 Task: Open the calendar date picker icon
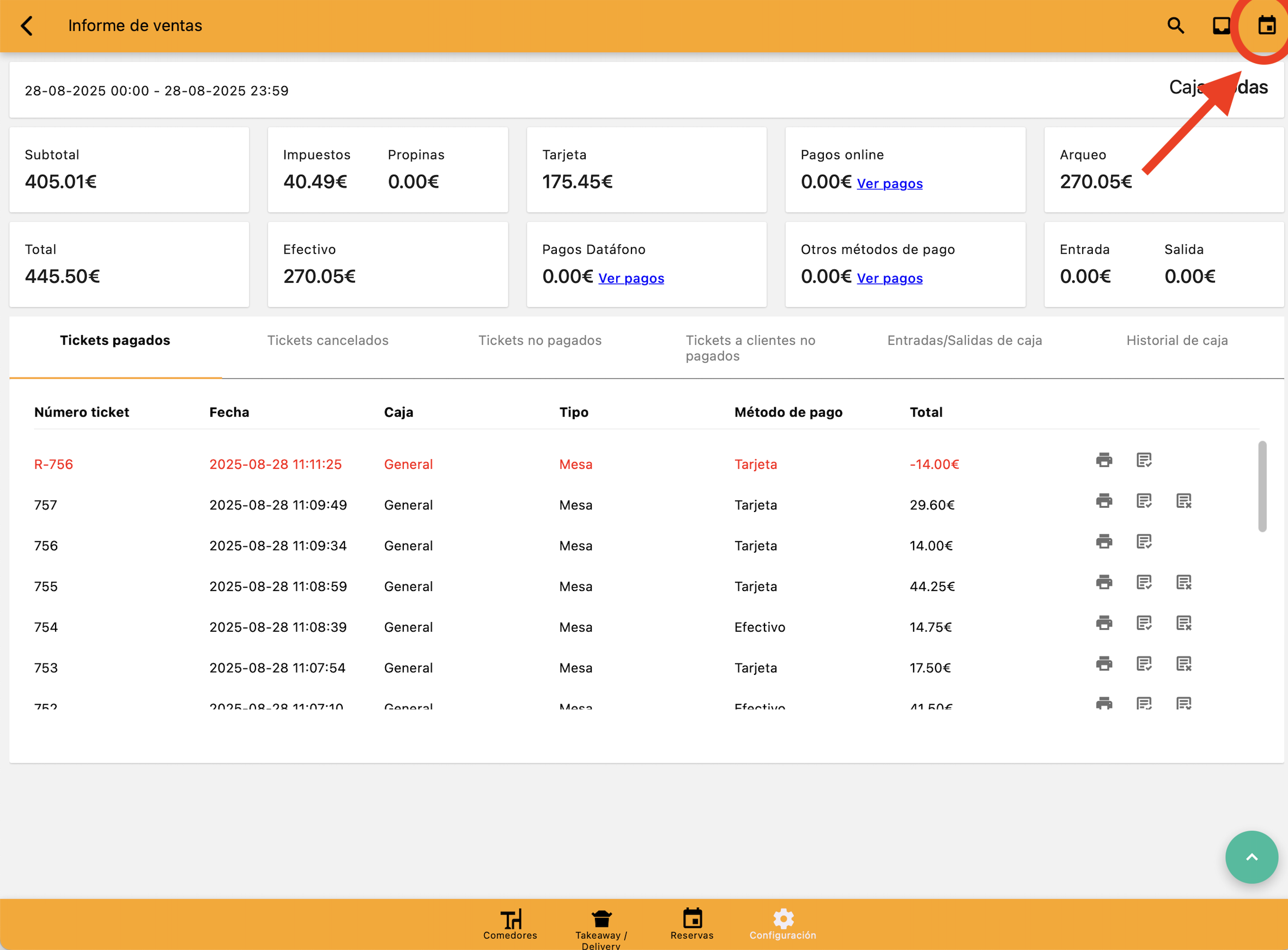click(1266, 25)
